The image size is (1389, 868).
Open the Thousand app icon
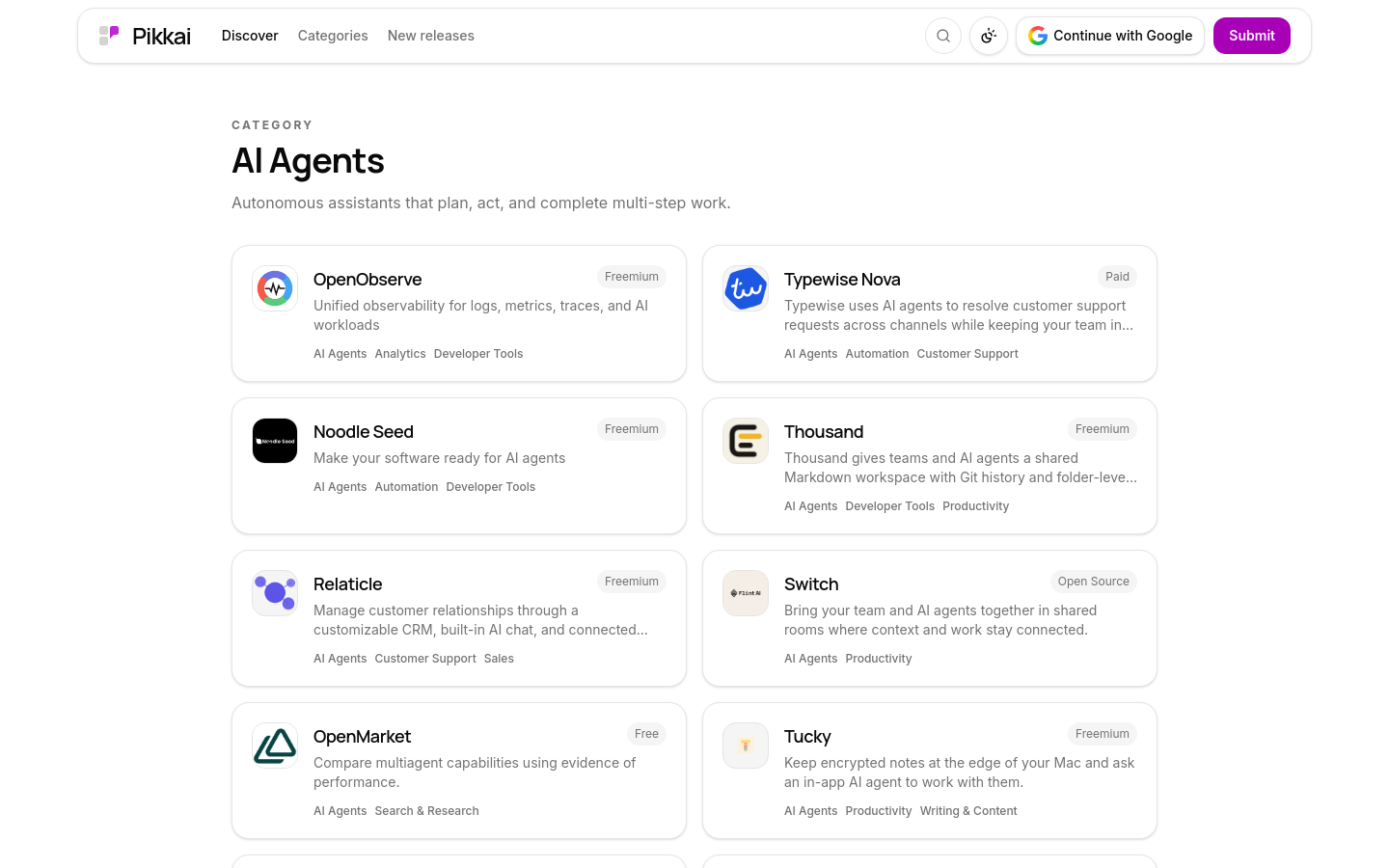[746, 441]
